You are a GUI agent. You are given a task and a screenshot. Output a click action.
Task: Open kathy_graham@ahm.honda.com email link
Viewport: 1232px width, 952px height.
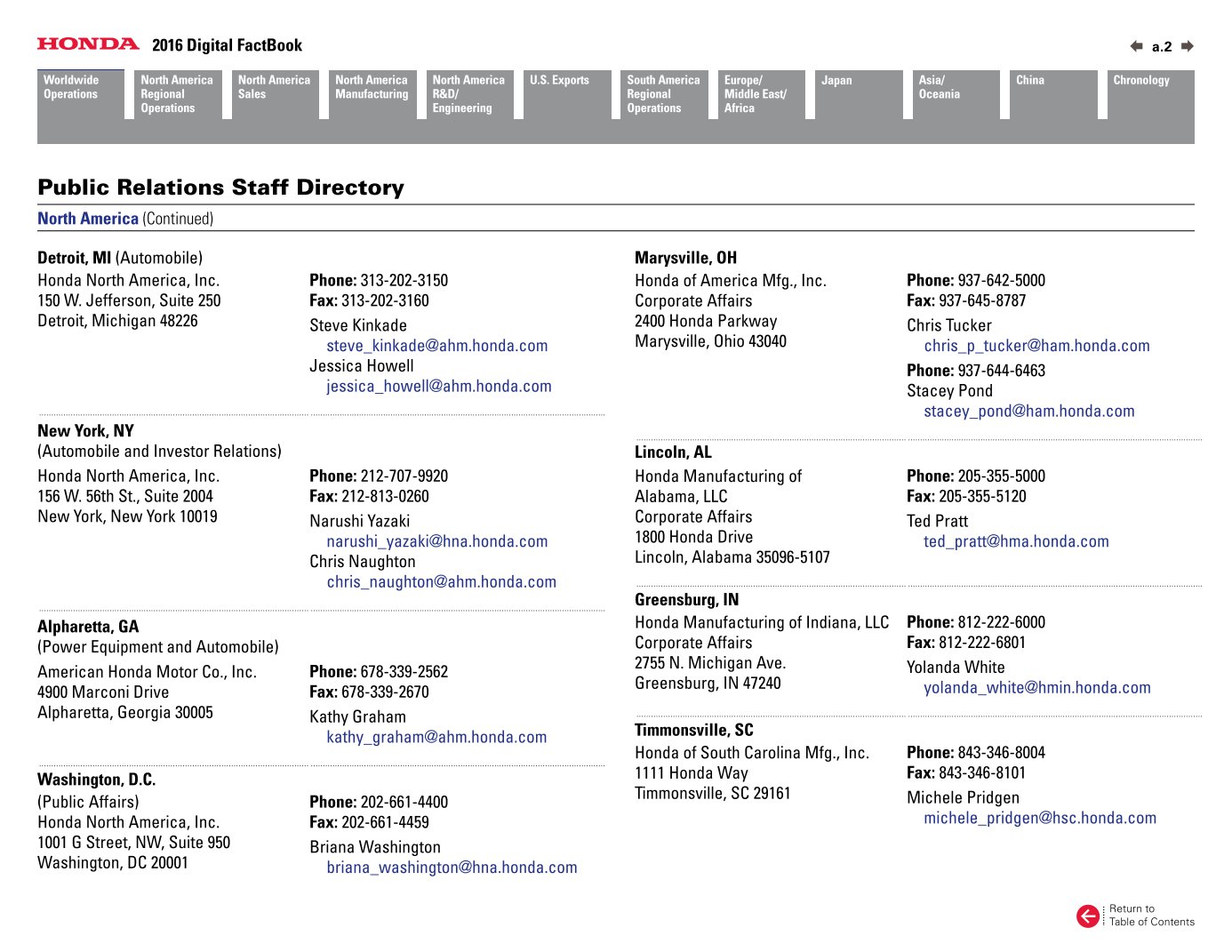coord(436,737)
